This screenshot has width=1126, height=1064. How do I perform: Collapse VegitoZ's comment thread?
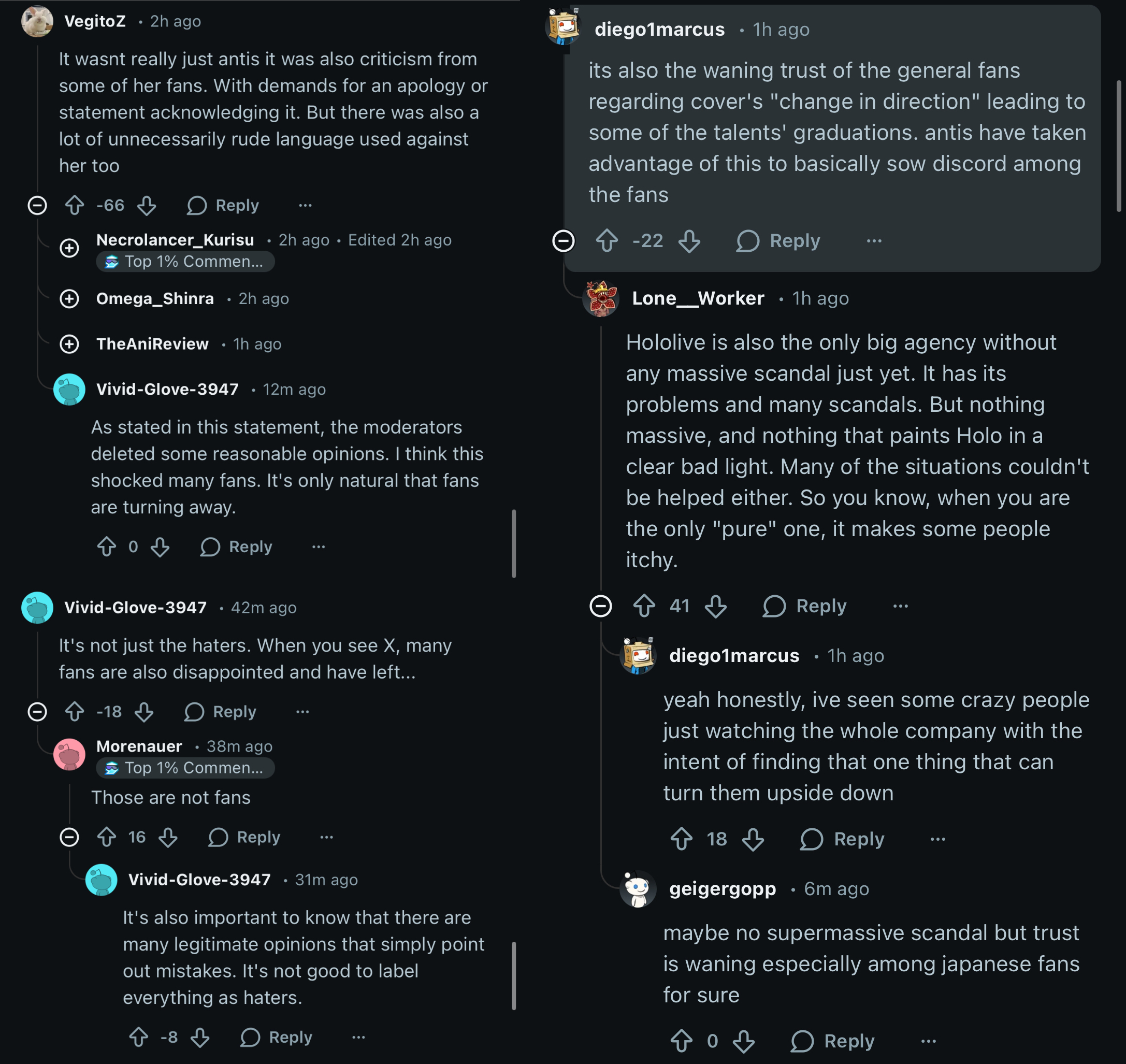point(37,205)
